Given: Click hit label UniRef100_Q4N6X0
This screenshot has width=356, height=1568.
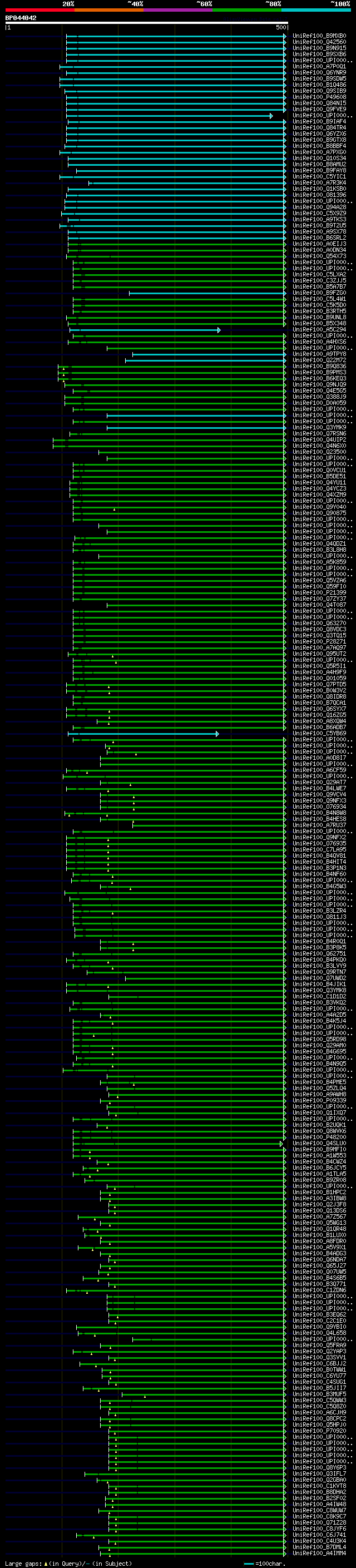Looking at the screenshot, I should click(319, 446).
